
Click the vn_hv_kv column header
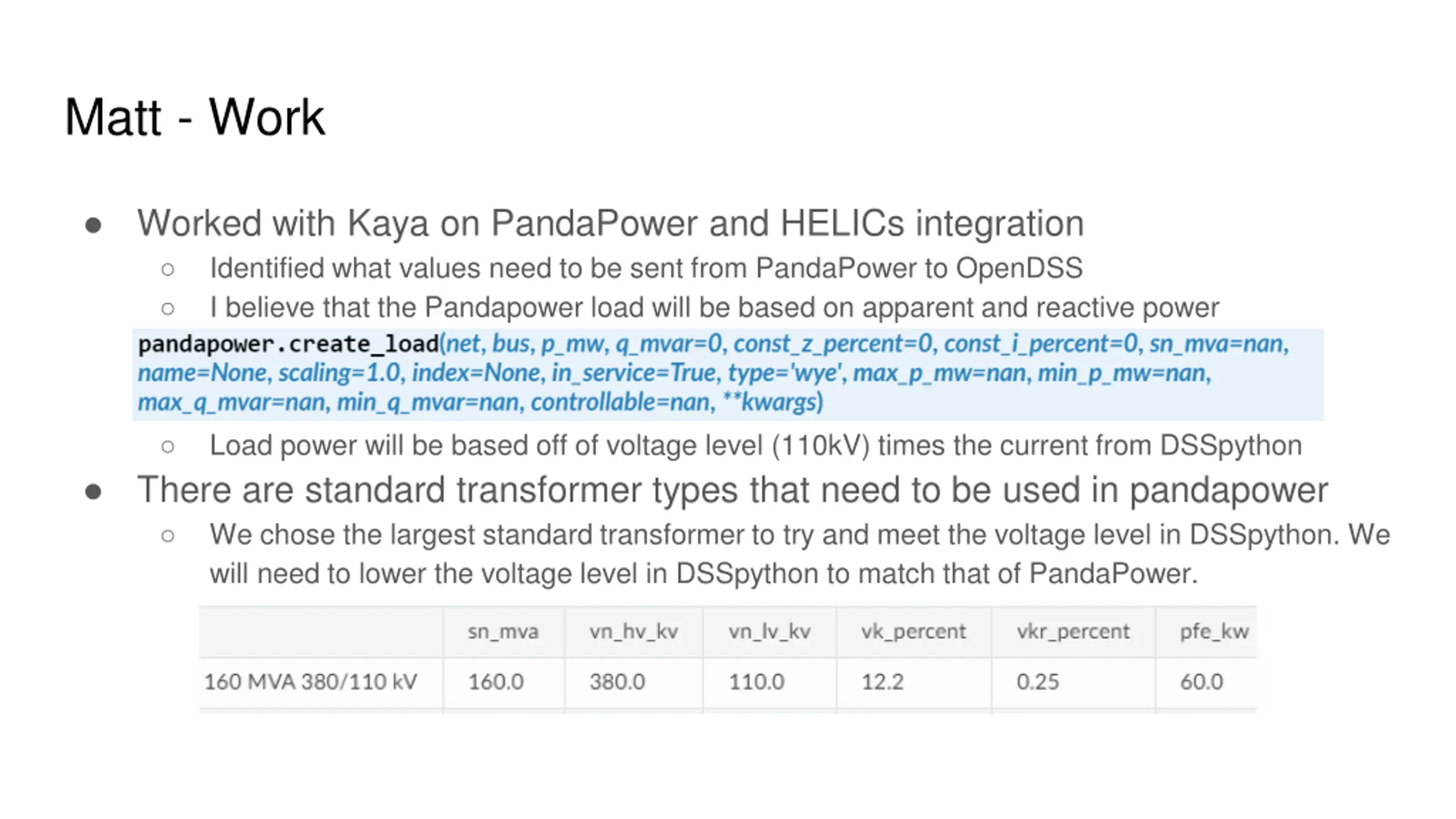(x=634, y=631)
